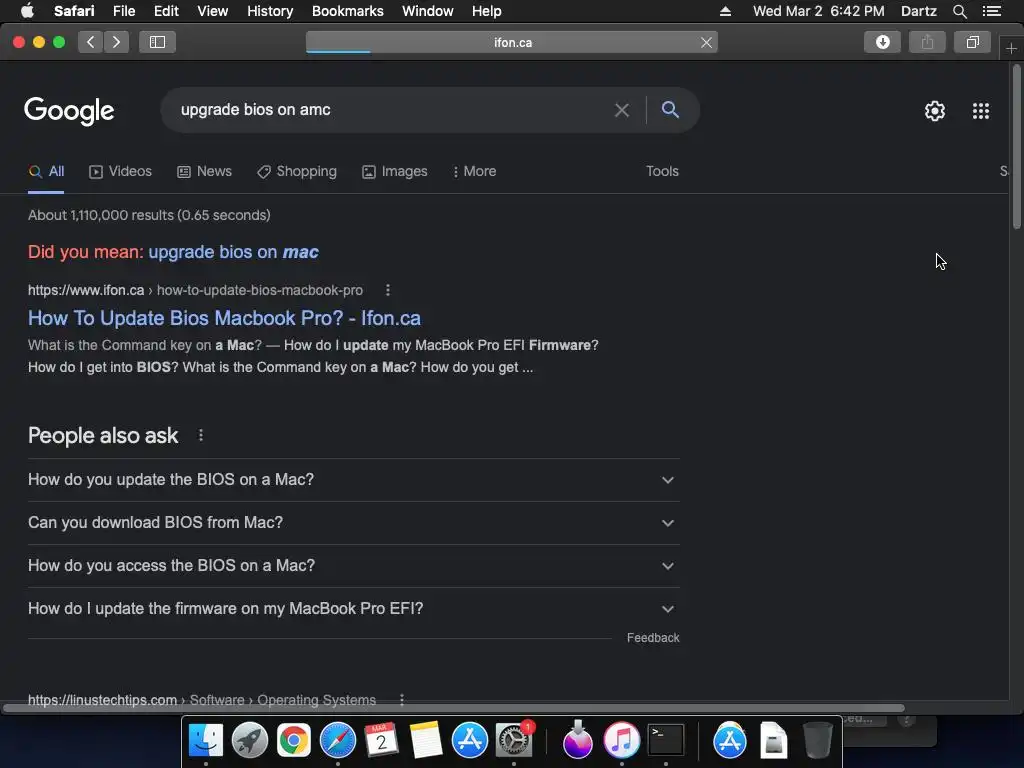Screen dimensions: 1024x768
Task: Open the Tools search options
Action: point(662,171)
